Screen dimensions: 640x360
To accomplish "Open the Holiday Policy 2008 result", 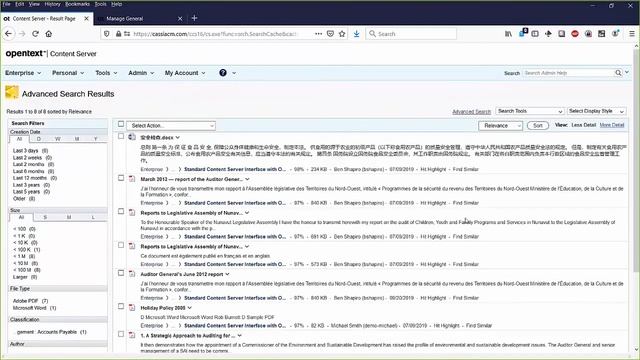I will (163, 308).
